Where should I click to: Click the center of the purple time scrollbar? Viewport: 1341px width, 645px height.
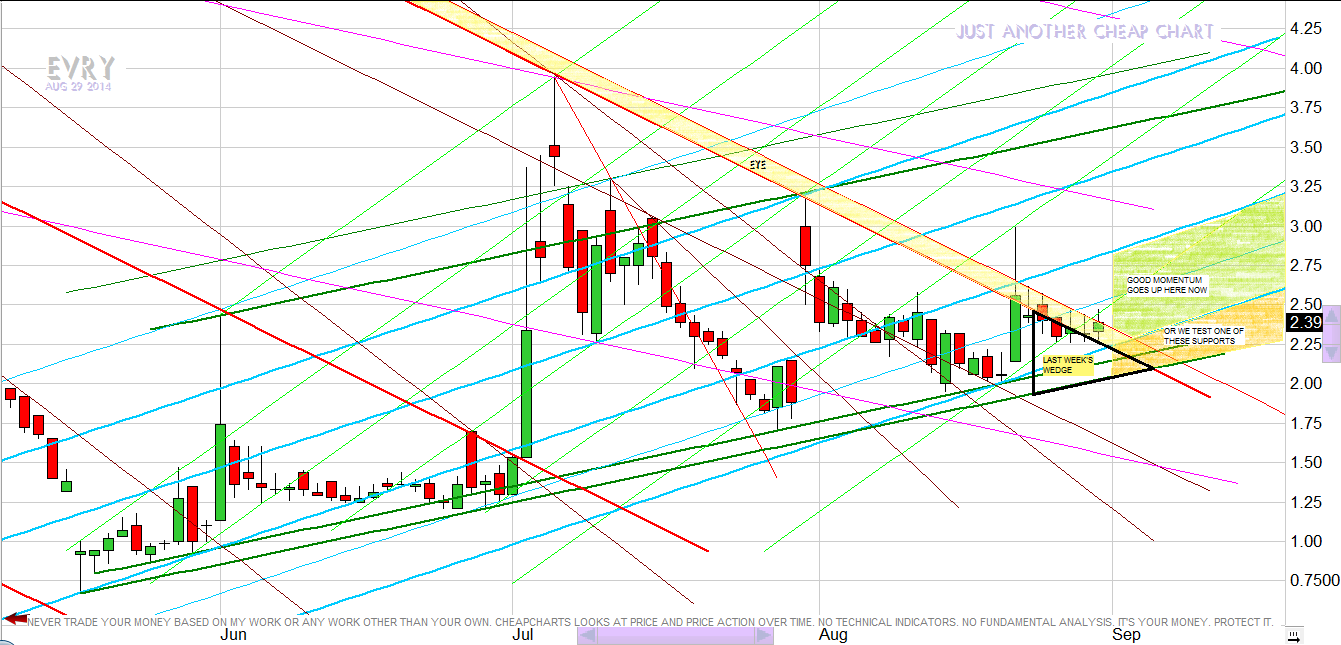coord(674,635)
